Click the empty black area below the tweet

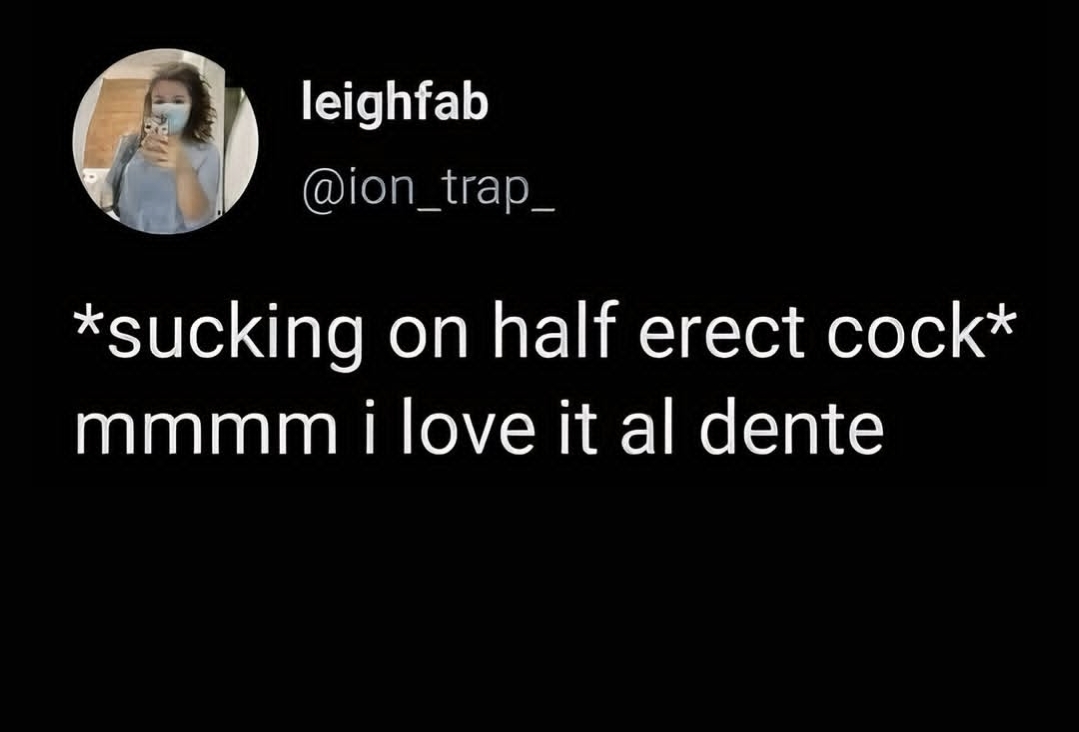click(539, 600)
